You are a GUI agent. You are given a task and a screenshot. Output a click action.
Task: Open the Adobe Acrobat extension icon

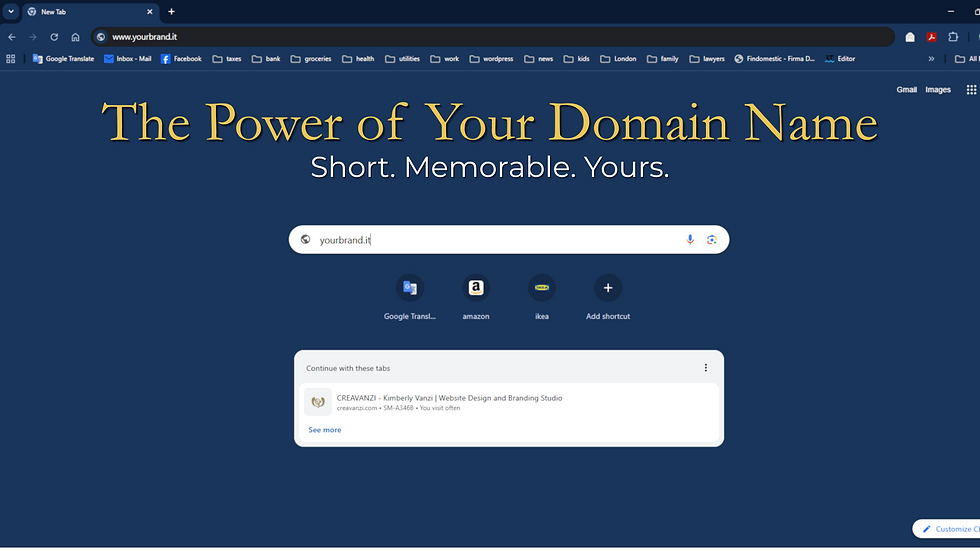click(x=931, y=37)
